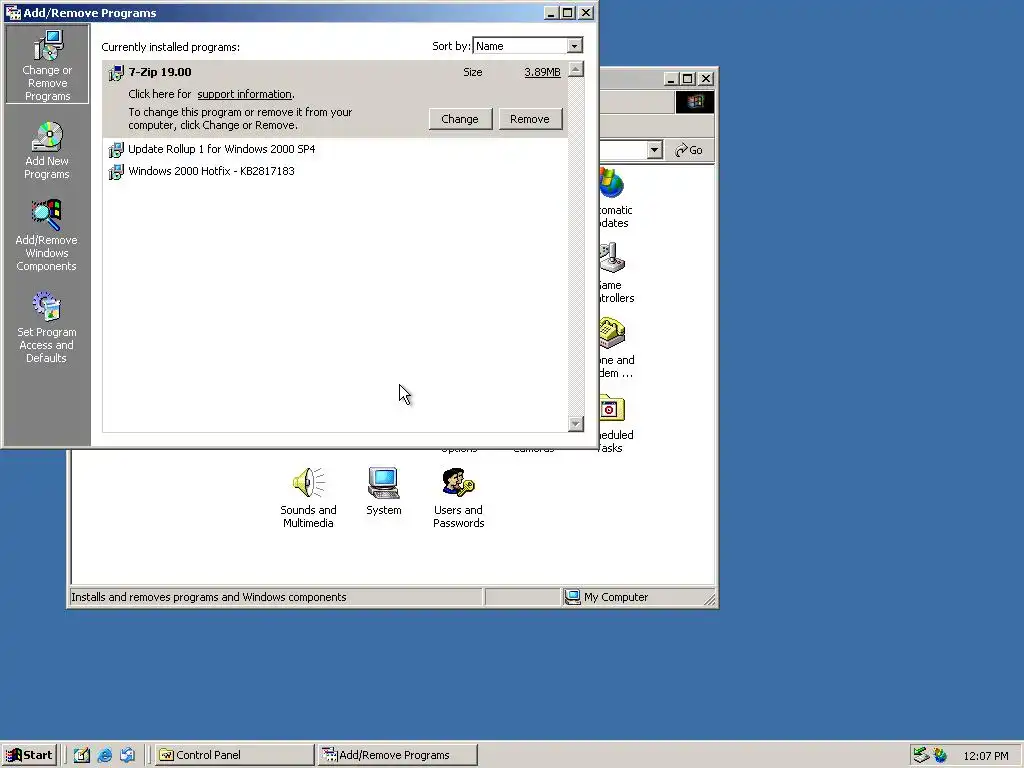Viewport: 1024px width, 768px height.
Task: Click the program list scroll up arrow
Action: [x=575, y=69]
